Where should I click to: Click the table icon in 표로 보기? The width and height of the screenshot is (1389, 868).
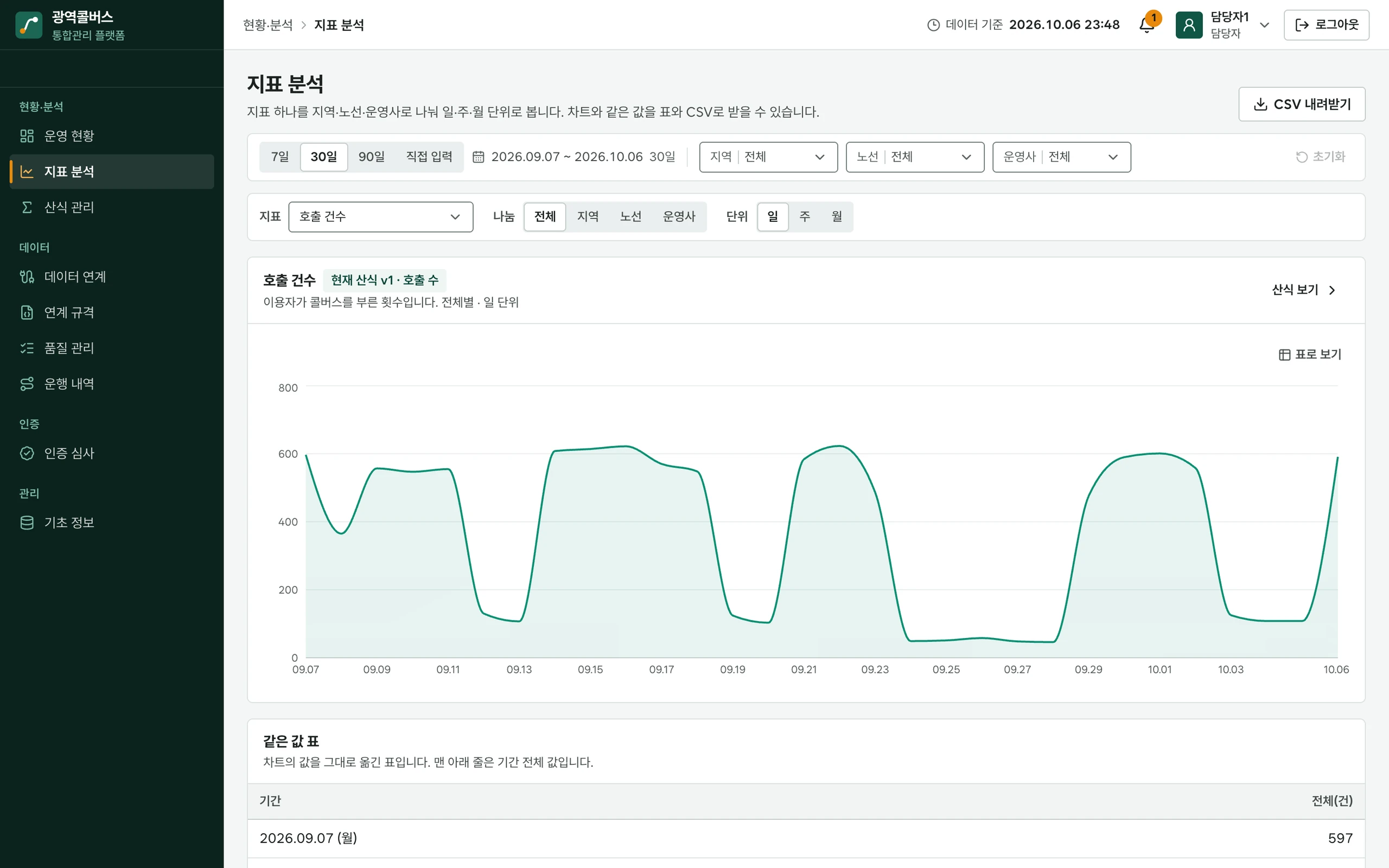[x=1284, y=355]
